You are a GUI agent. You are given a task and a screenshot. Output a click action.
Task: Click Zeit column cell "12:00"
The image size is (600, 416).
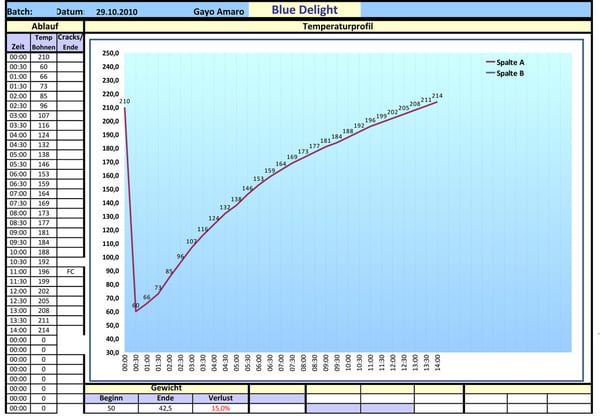(18, 291)
